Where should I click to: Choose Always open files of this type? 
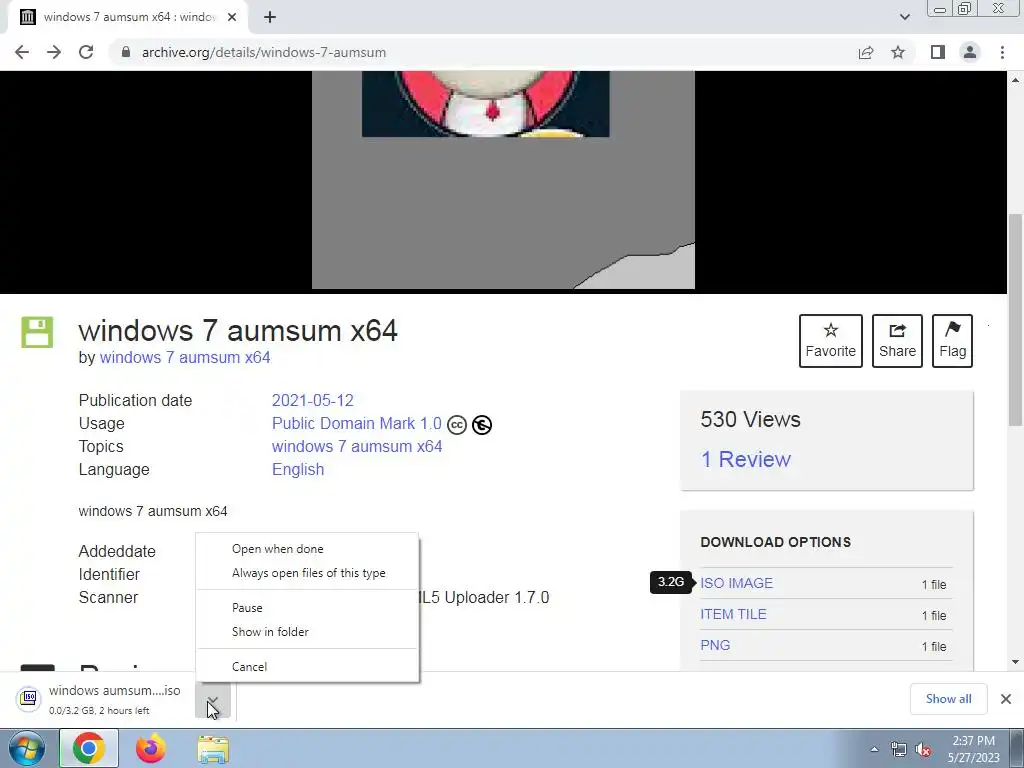[307, 573]
